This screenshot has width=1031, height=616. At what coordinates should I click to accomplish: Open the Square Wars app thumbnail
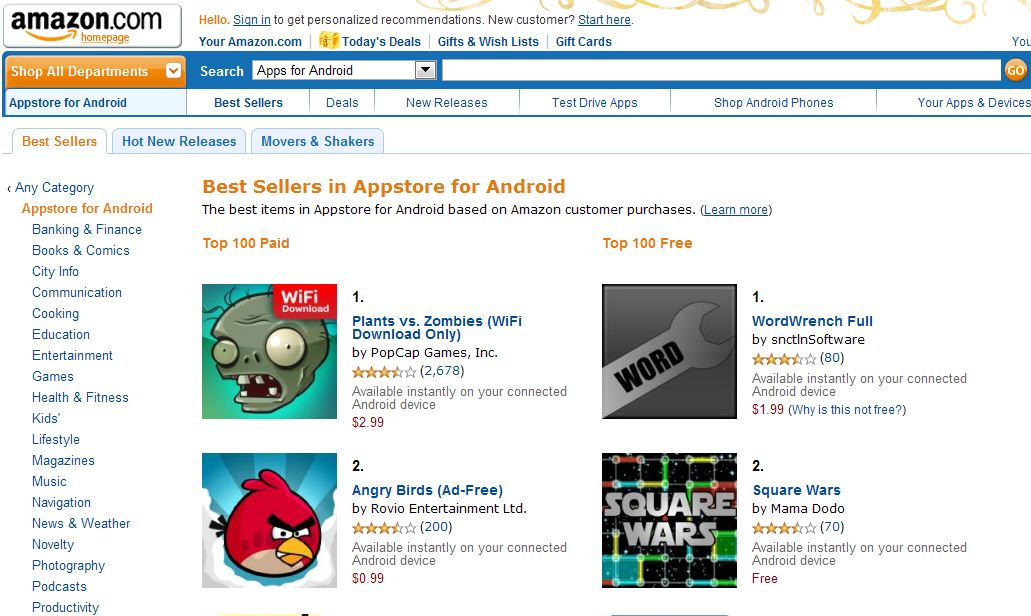[669, 520]
